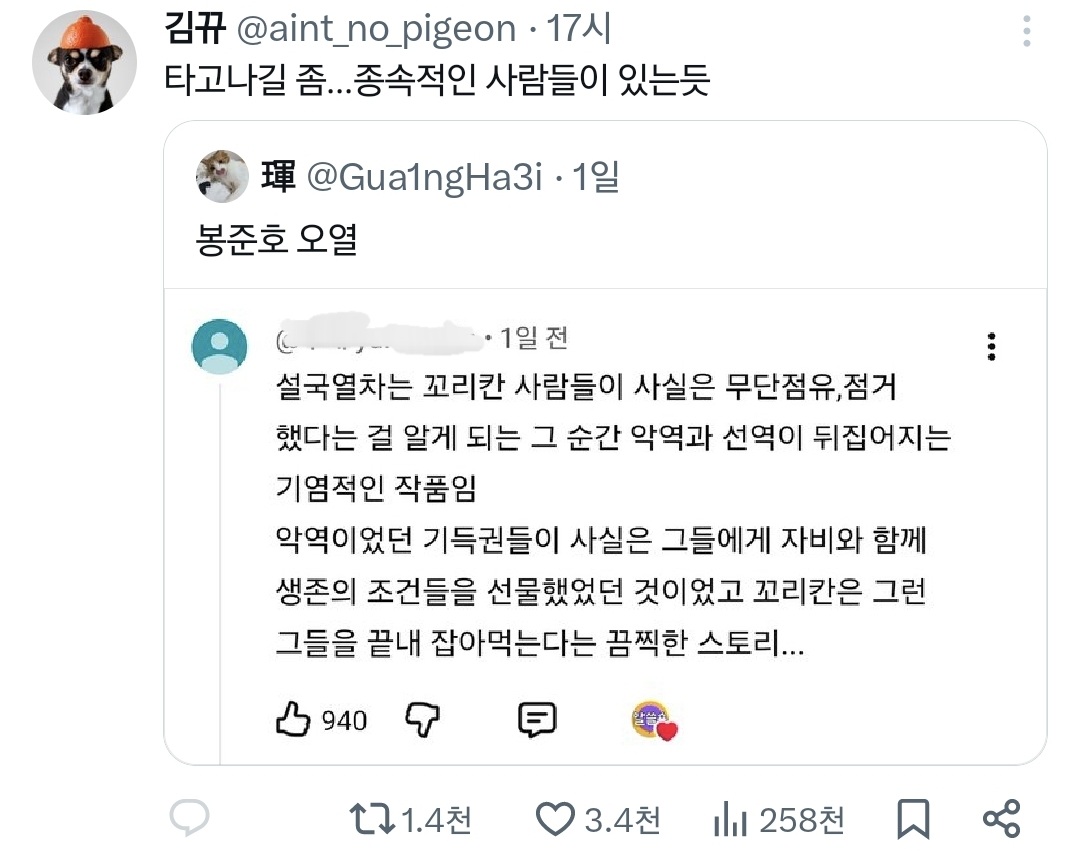Viewport: 1080px width, 856px height.
Task: Open @aint_no_pigeon profile handle
Action: coord(376,30)
